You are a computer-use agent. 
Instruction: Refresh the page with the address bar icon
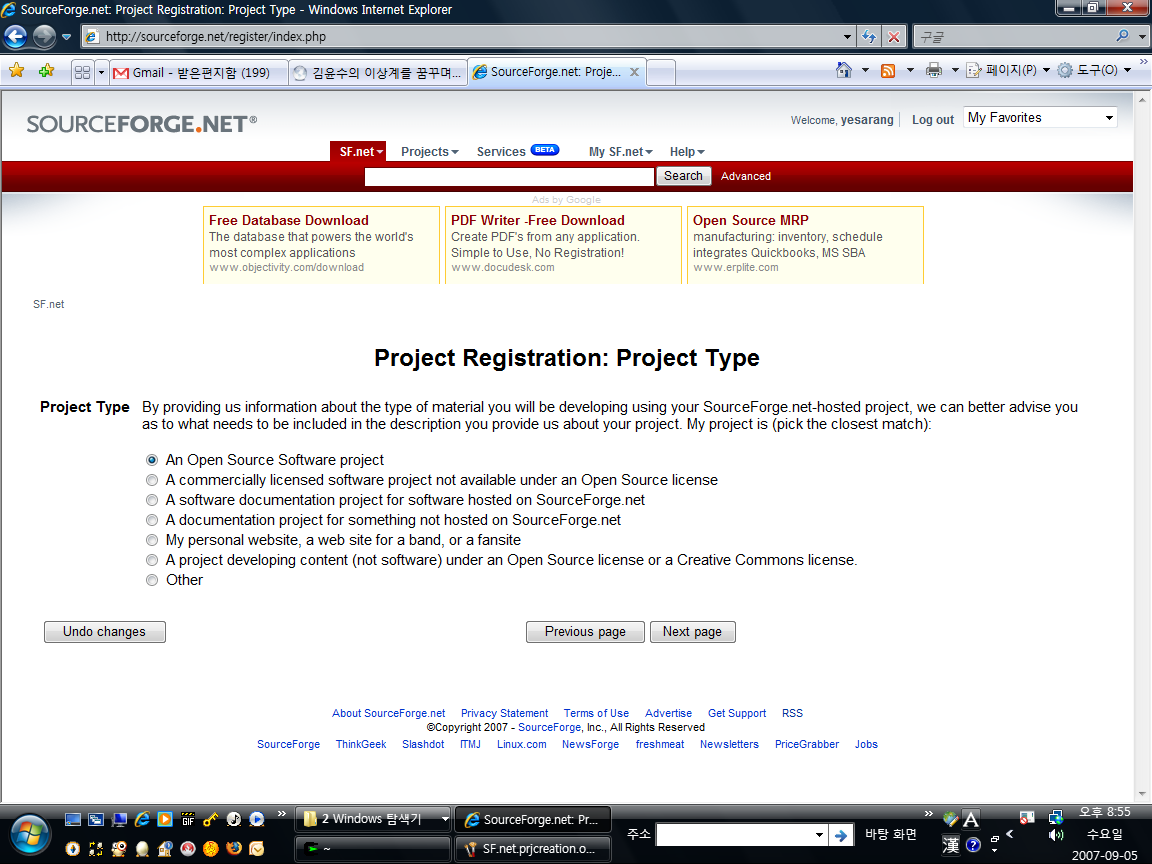[869, 36]
